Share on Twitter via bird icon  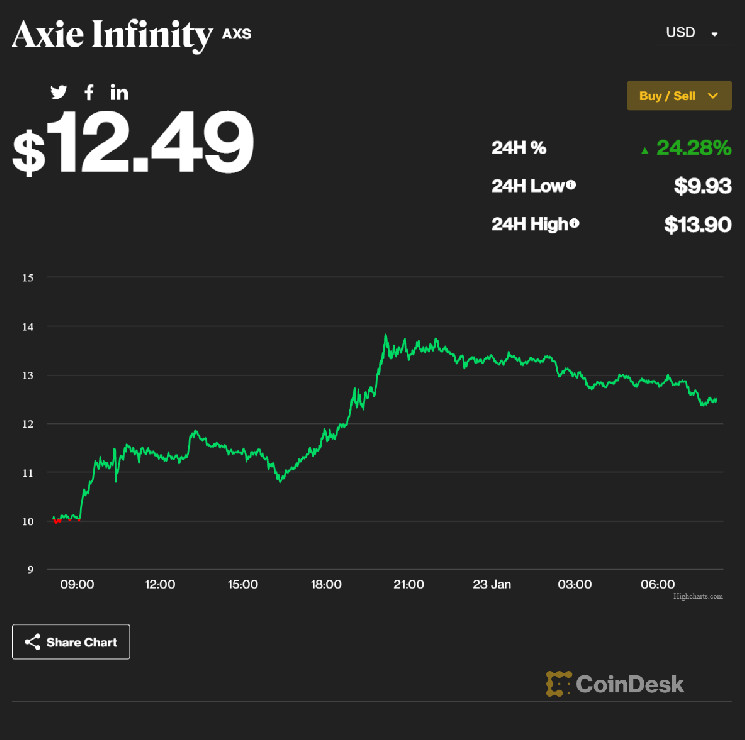pos(59,92)
